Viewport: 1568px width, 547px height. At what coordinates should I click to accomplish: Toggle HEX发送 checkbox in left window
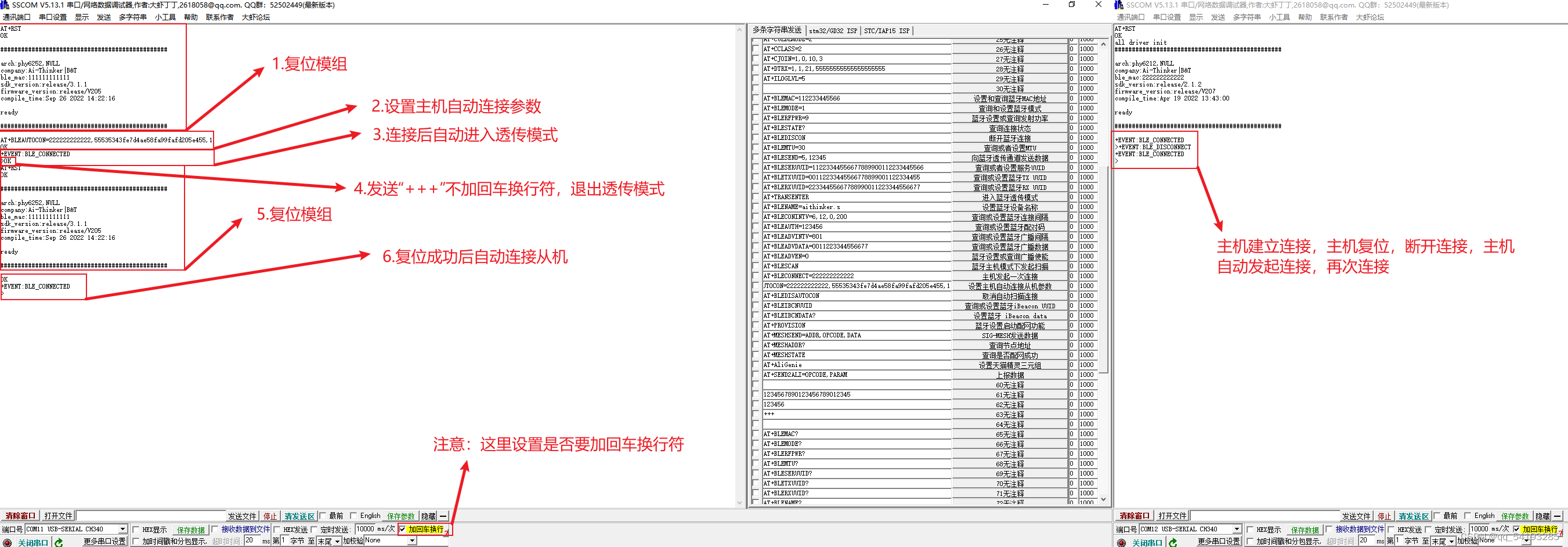(277, 530)
